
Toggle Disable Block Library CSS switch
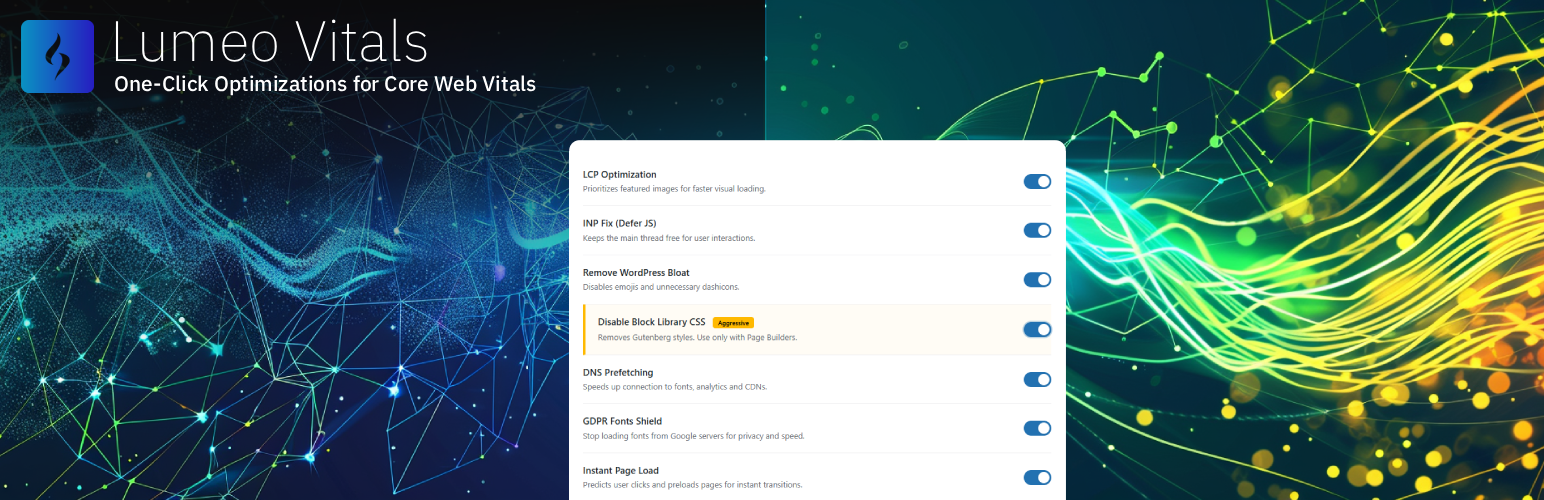click(1037, 329)
